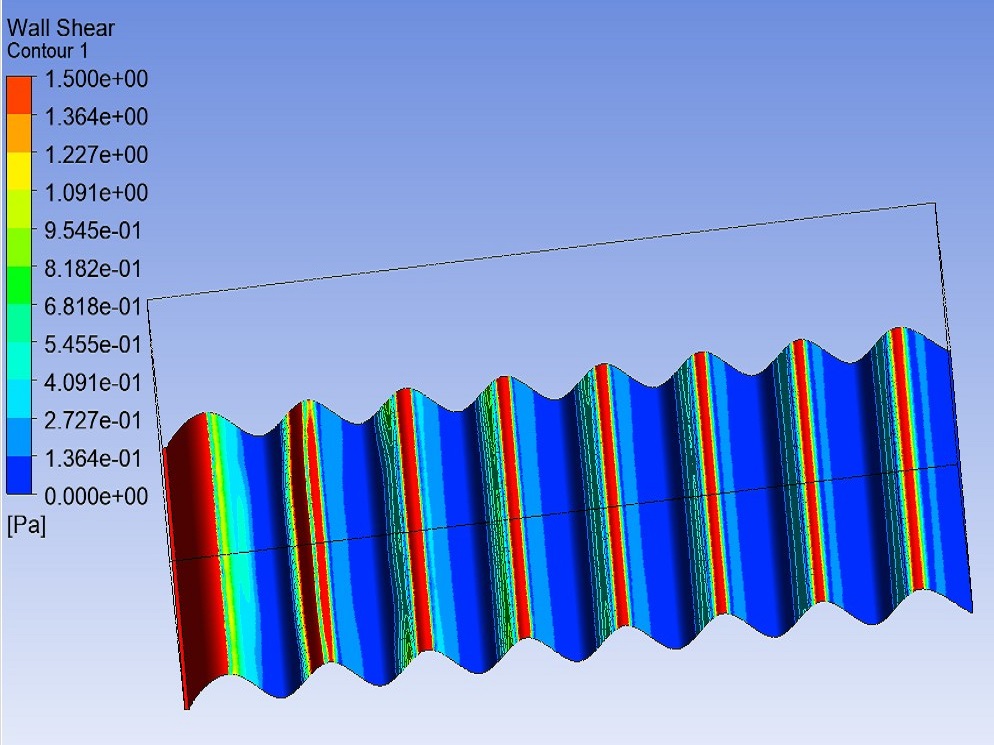994x745 pixels.
Task: Select the 1.364e+00 legend value
Action: tap(96, 117)
